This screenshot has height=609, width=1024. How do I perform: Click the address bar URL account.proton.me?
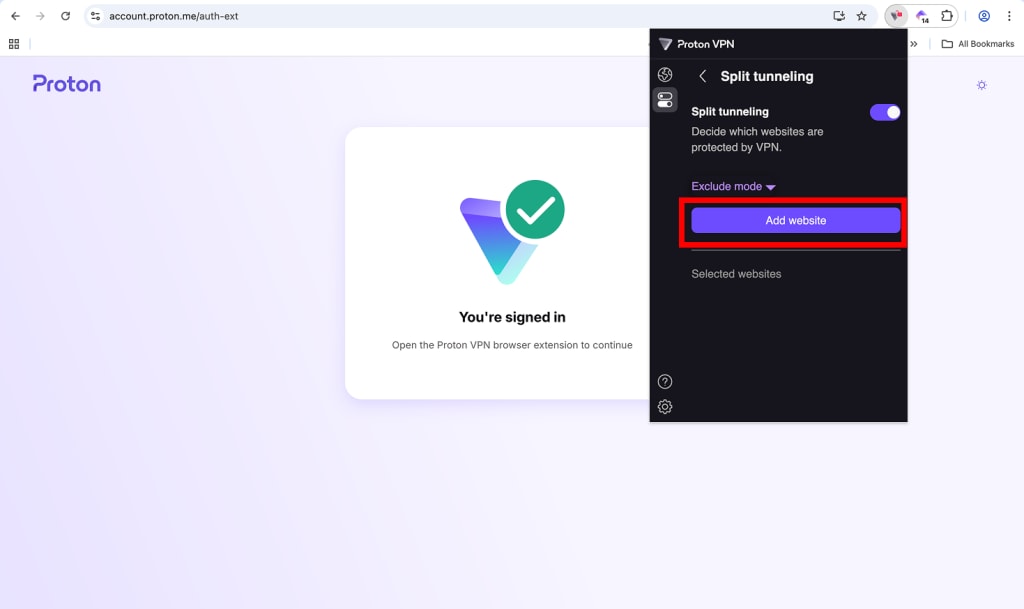(174, 16)
